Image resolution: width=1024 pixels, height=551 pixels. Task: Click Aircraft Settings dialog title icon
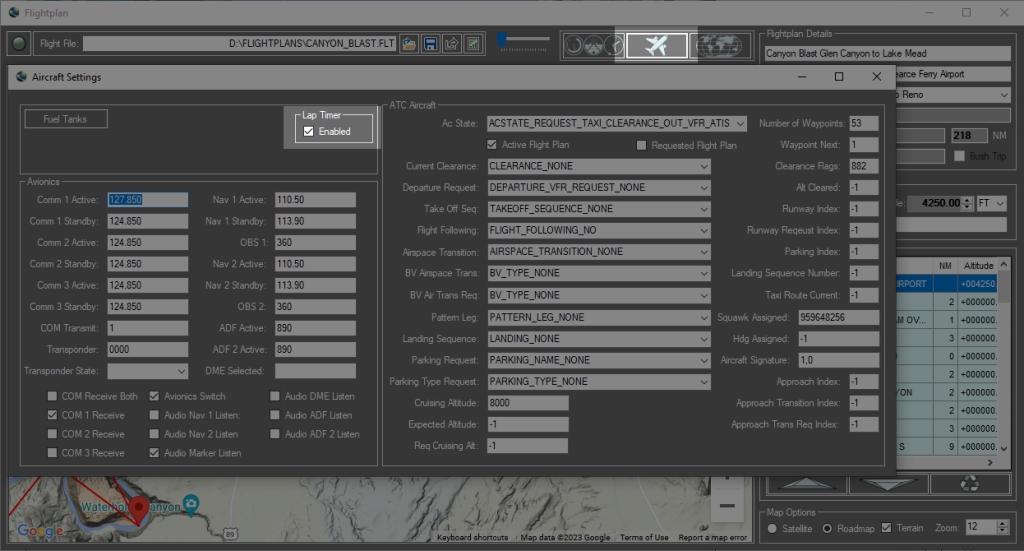[22, 77]
